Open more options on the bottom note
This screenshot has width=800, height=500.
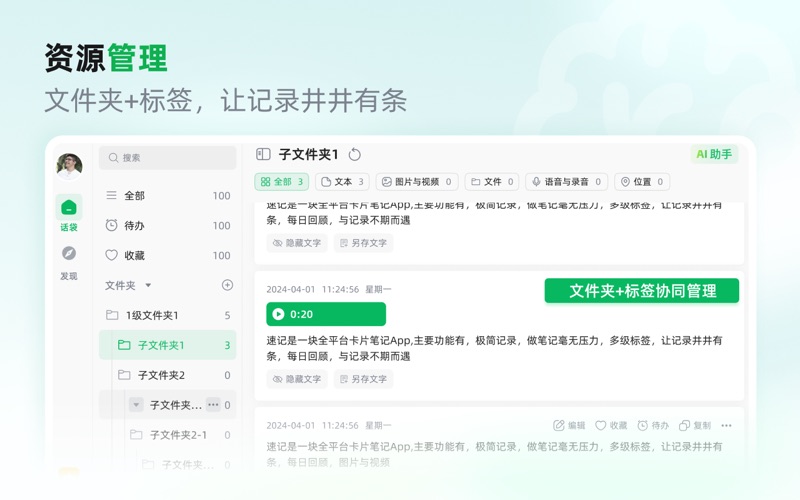pos(726,425)
